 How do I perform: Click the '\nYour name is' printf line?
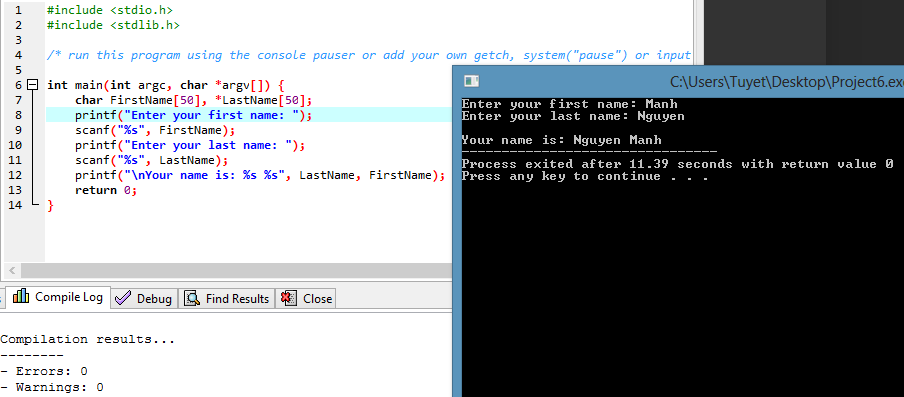pos(260,175)
